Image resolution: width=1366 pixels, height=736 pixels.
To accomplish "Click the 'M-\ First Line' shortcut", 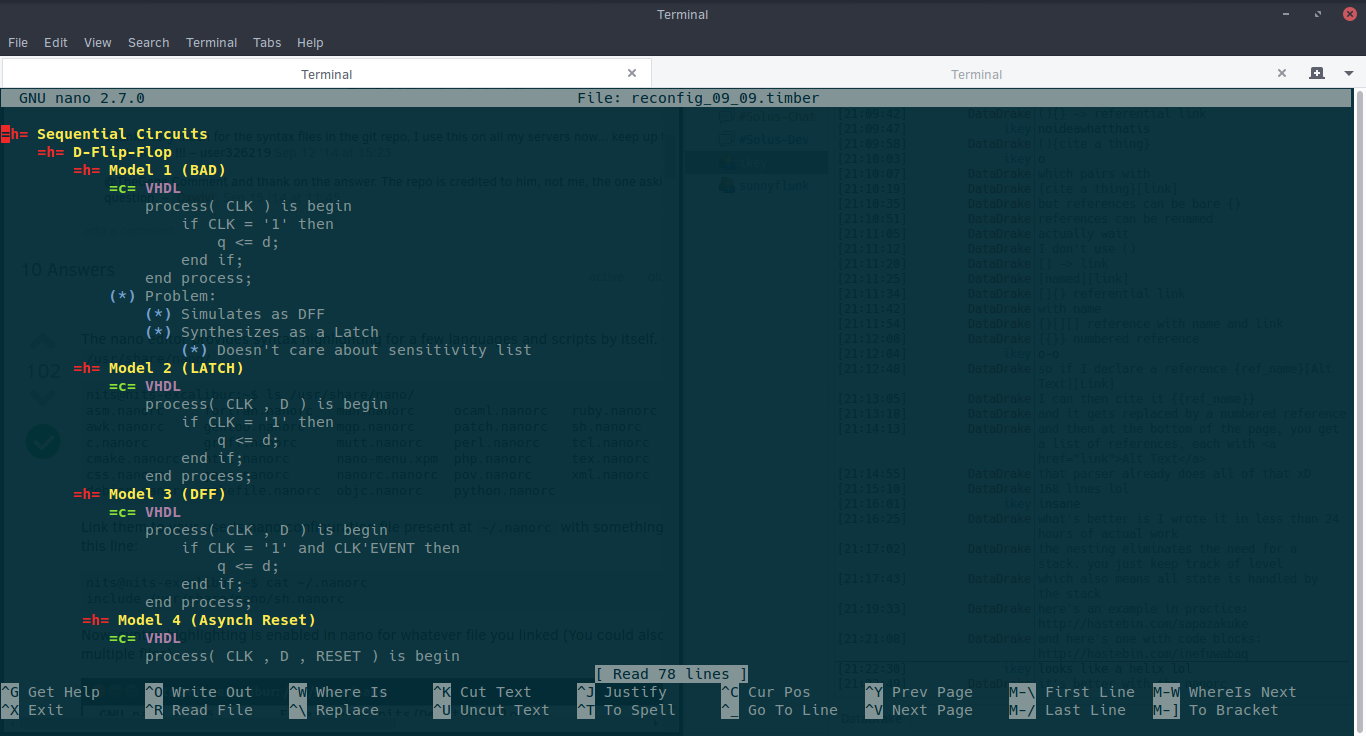I will tap(1072, 692).
